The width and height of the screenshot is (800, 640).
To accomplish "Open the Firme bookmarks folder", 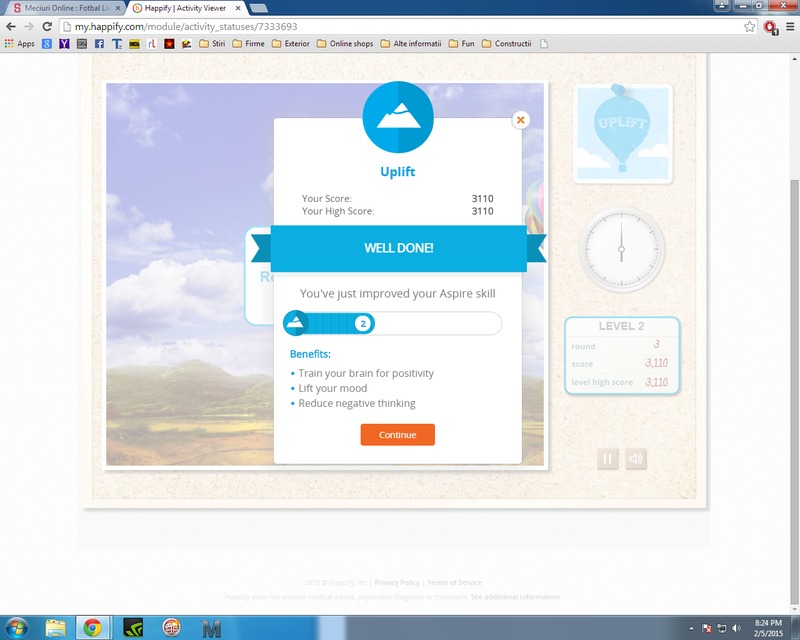I will coord(248,44).
